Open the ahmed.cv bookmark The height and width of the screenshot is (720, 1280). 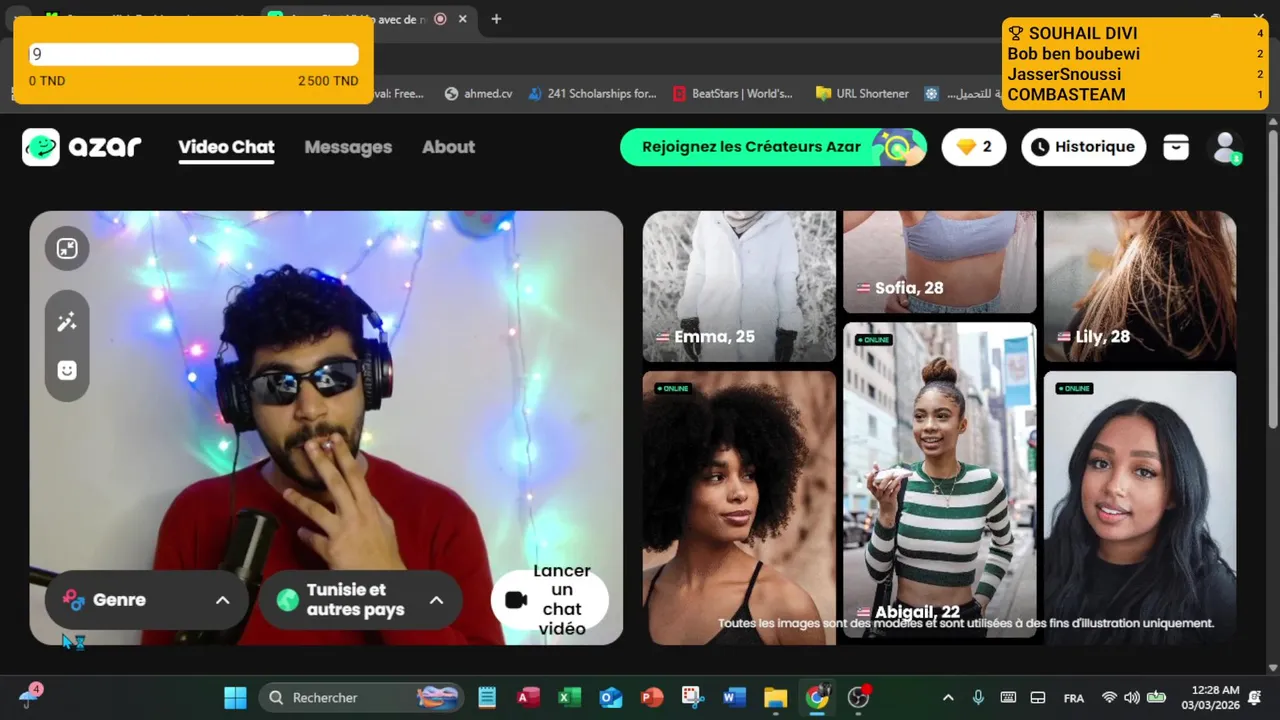479,93
